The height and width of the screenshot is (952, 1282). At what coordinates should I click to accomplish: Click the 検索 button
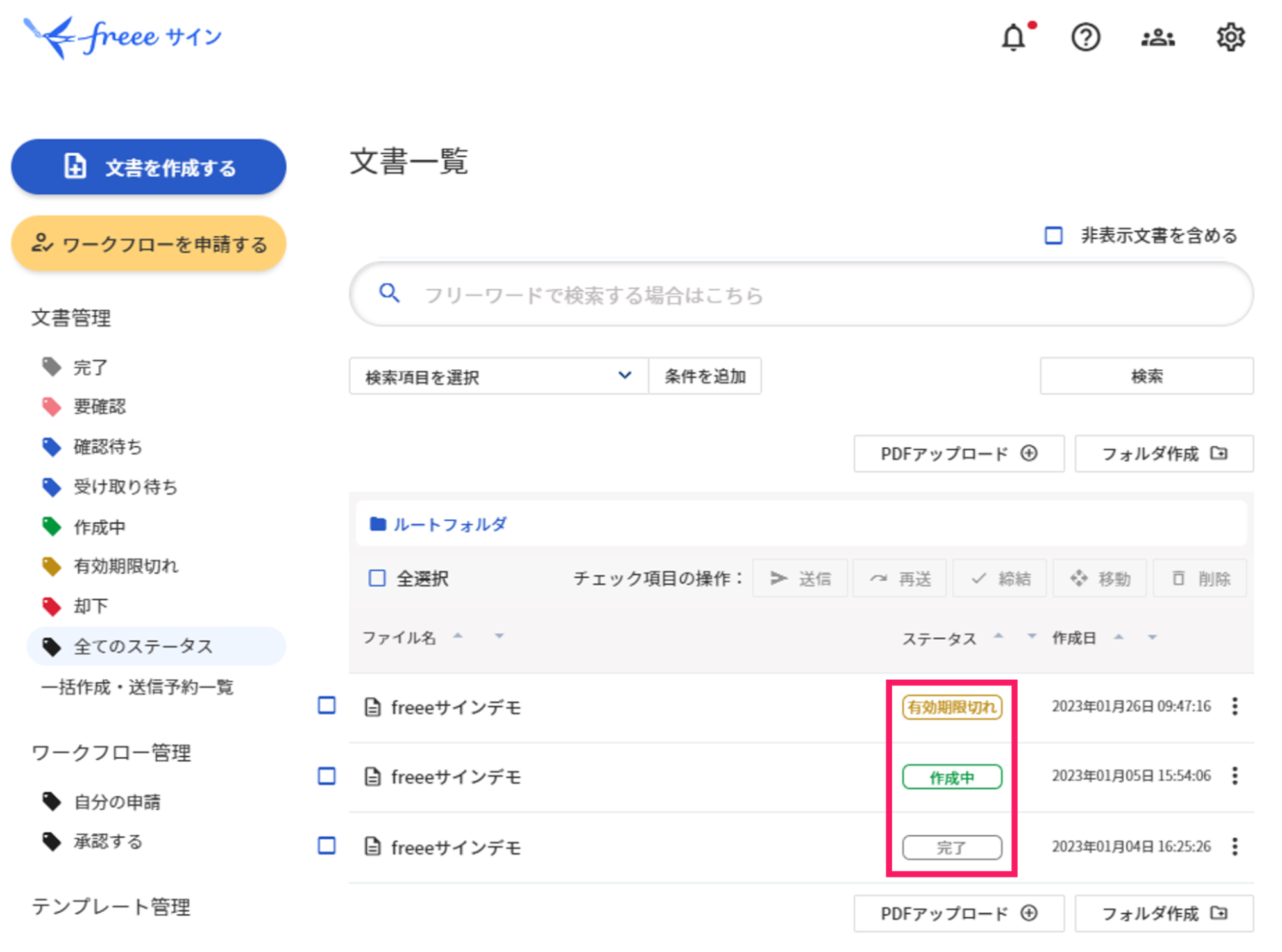pos(1146,376)
